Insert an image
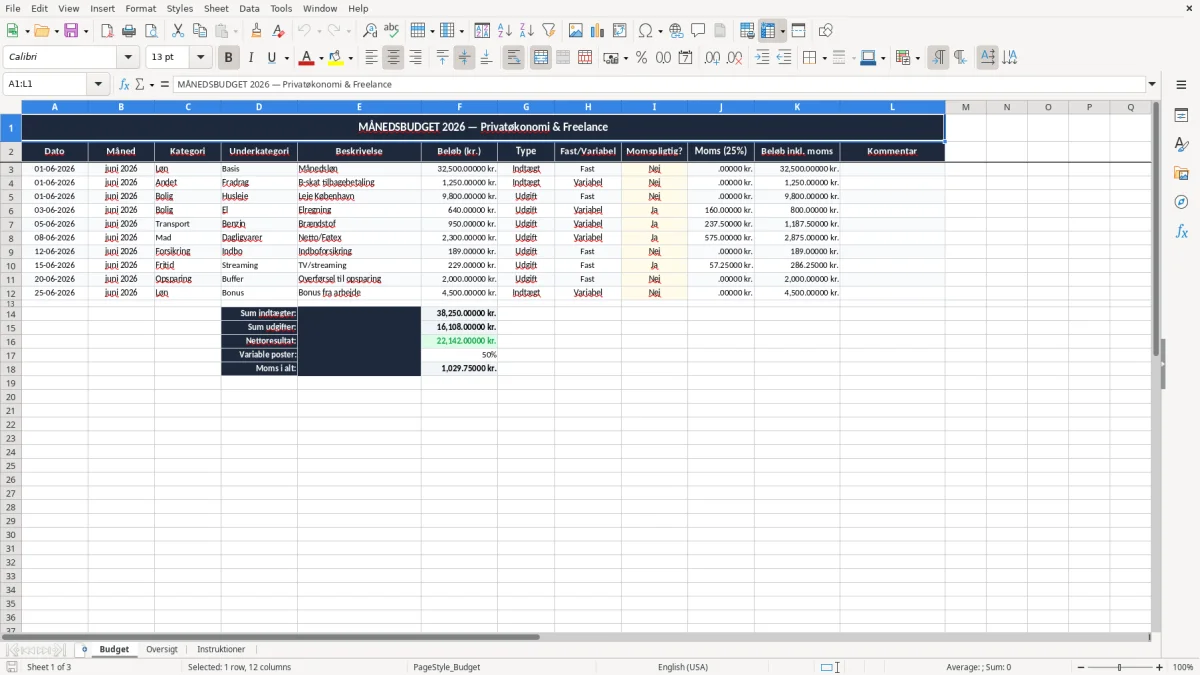 coord(576,31)
